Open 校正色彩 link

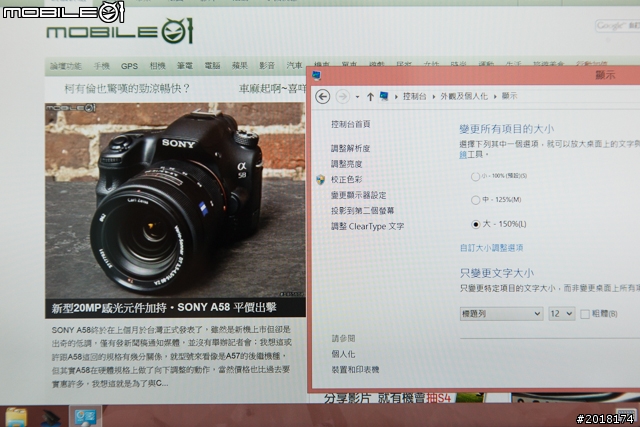point(346,180)
